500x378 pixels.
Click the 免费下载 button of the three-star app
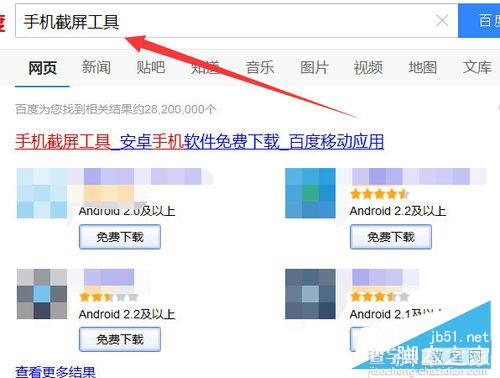point(120,339)
